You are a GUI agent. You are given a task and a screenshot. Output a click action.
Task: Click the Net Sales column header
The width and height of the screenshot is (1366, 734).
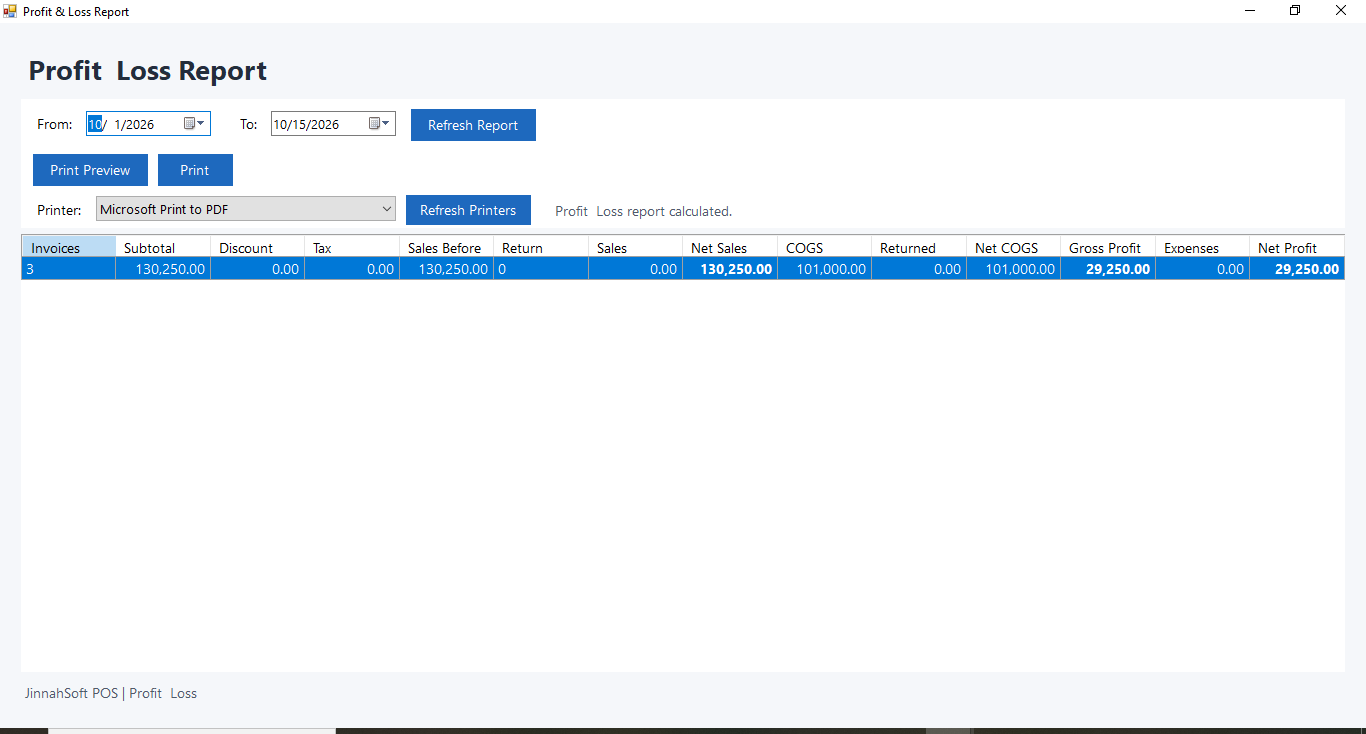(x=730, y=247)
